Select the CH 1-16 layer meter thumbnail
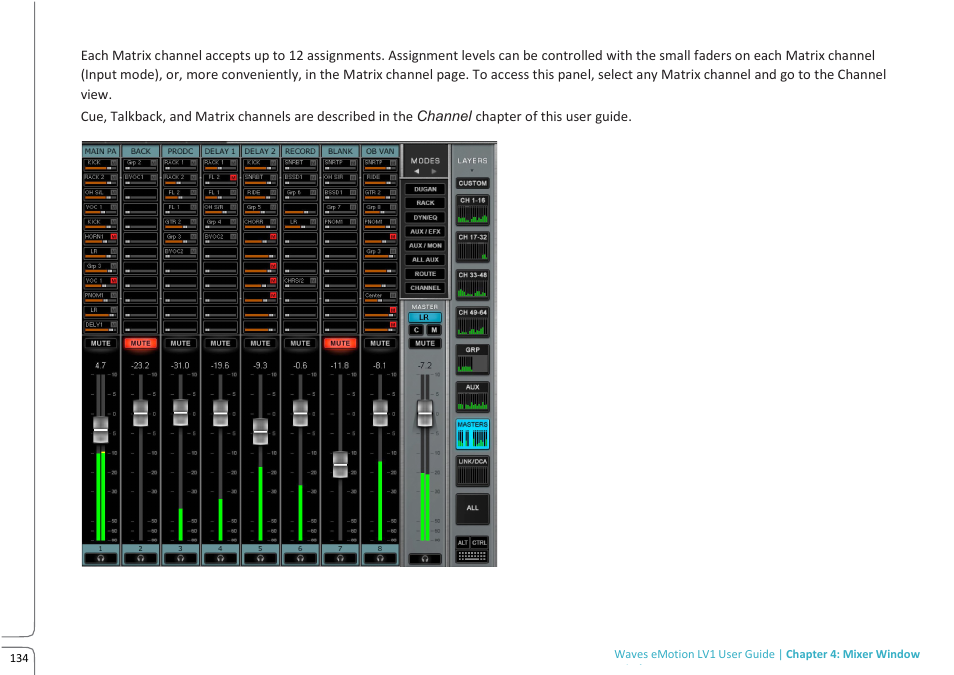 pos(473,211)
